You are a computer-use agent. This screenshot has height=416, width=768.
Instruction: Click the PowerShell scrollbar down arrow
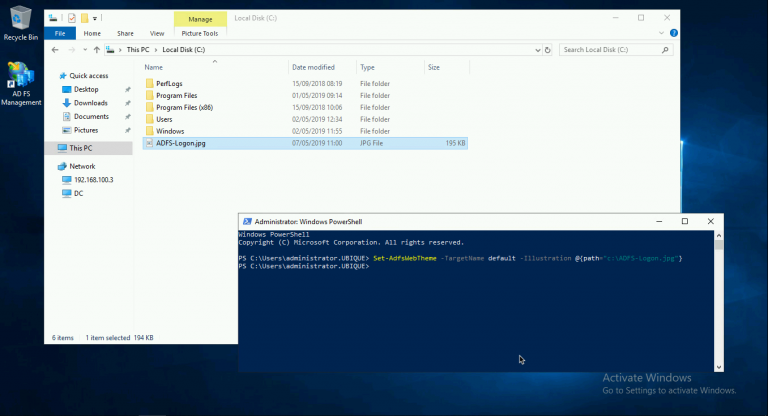[719, 367]
